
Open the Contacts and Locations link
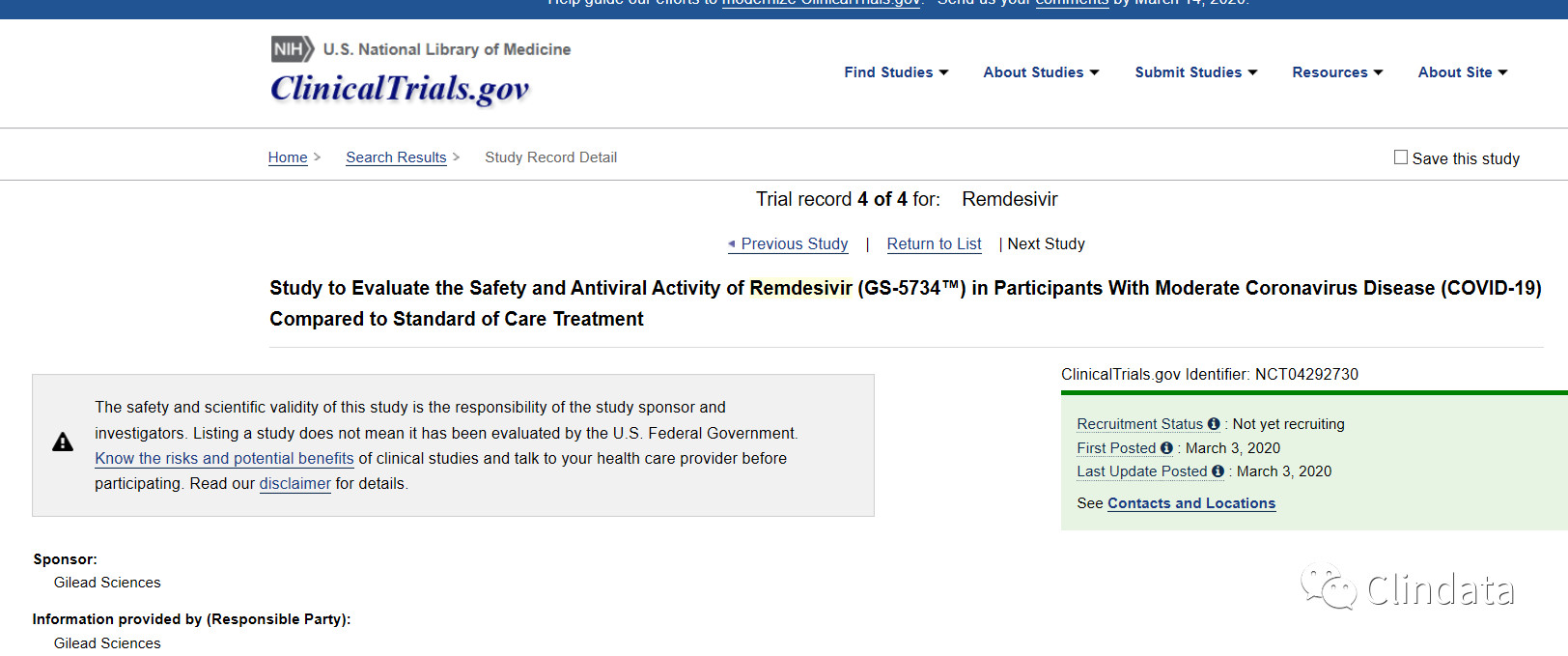[x=1191, y=503]
